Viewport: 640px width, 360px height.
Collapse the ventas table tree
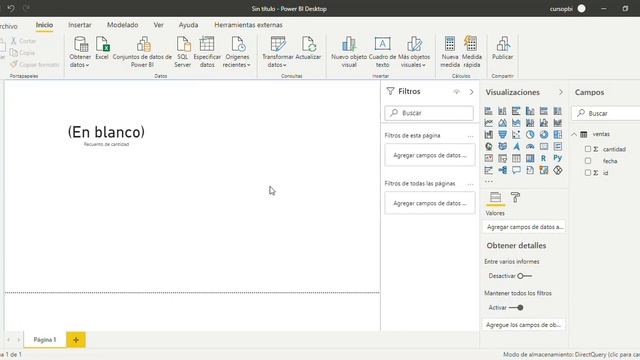pyautogui.click(x=574, y=134)
